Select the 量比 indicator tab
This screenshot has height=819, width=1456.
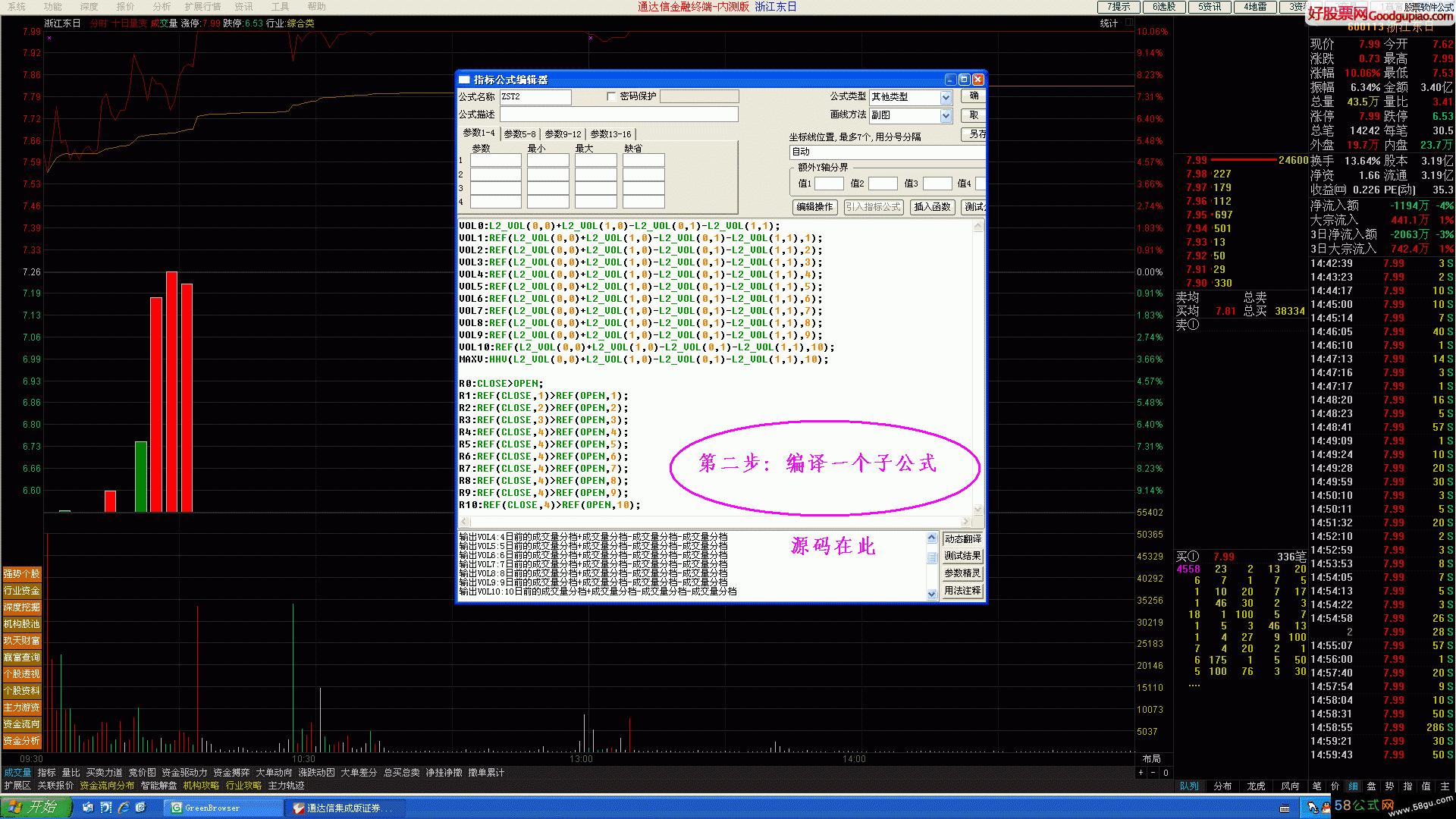[71, 773]
